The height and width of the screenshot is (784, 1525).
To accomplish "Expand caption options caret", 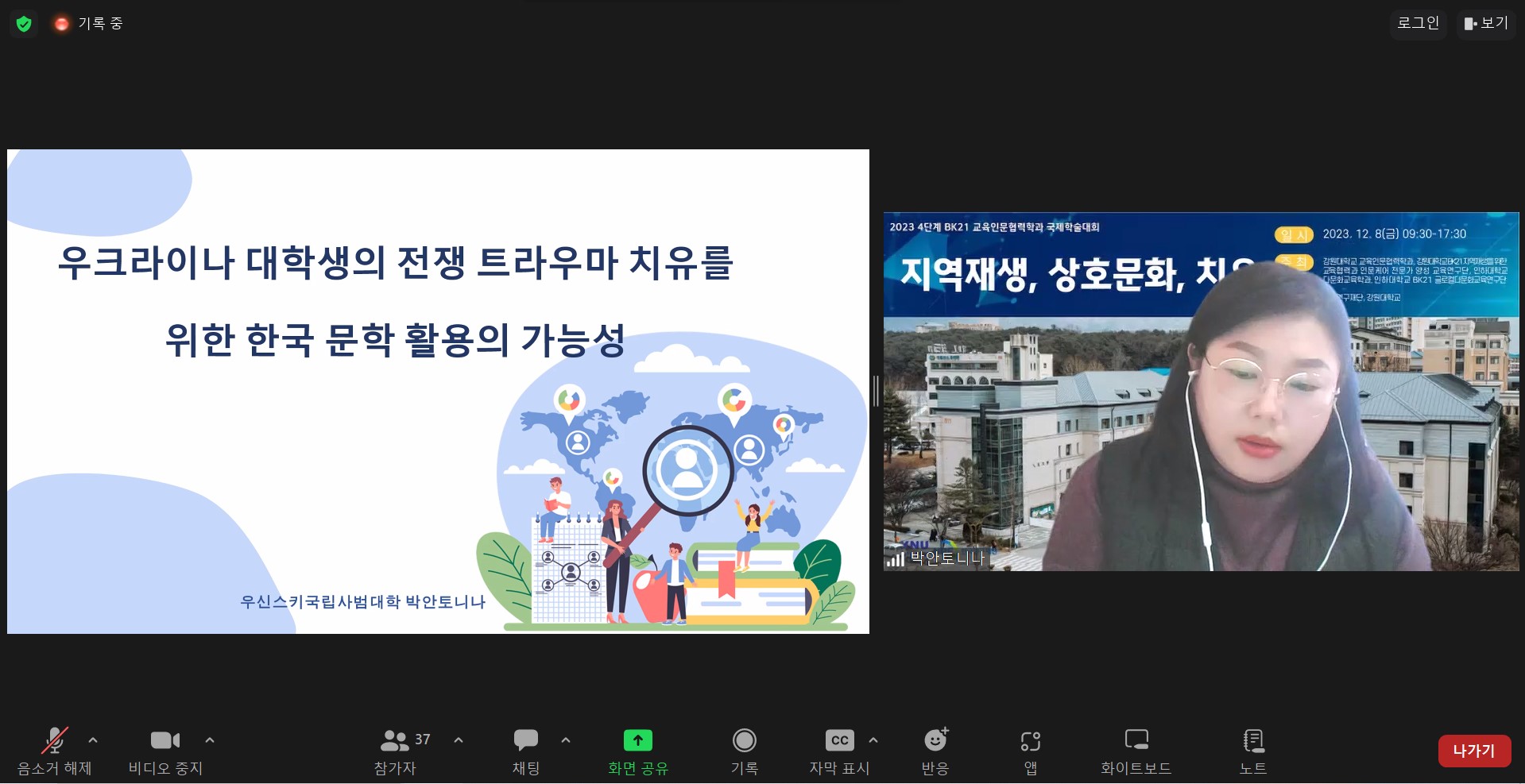I will (x=873, y=740).
